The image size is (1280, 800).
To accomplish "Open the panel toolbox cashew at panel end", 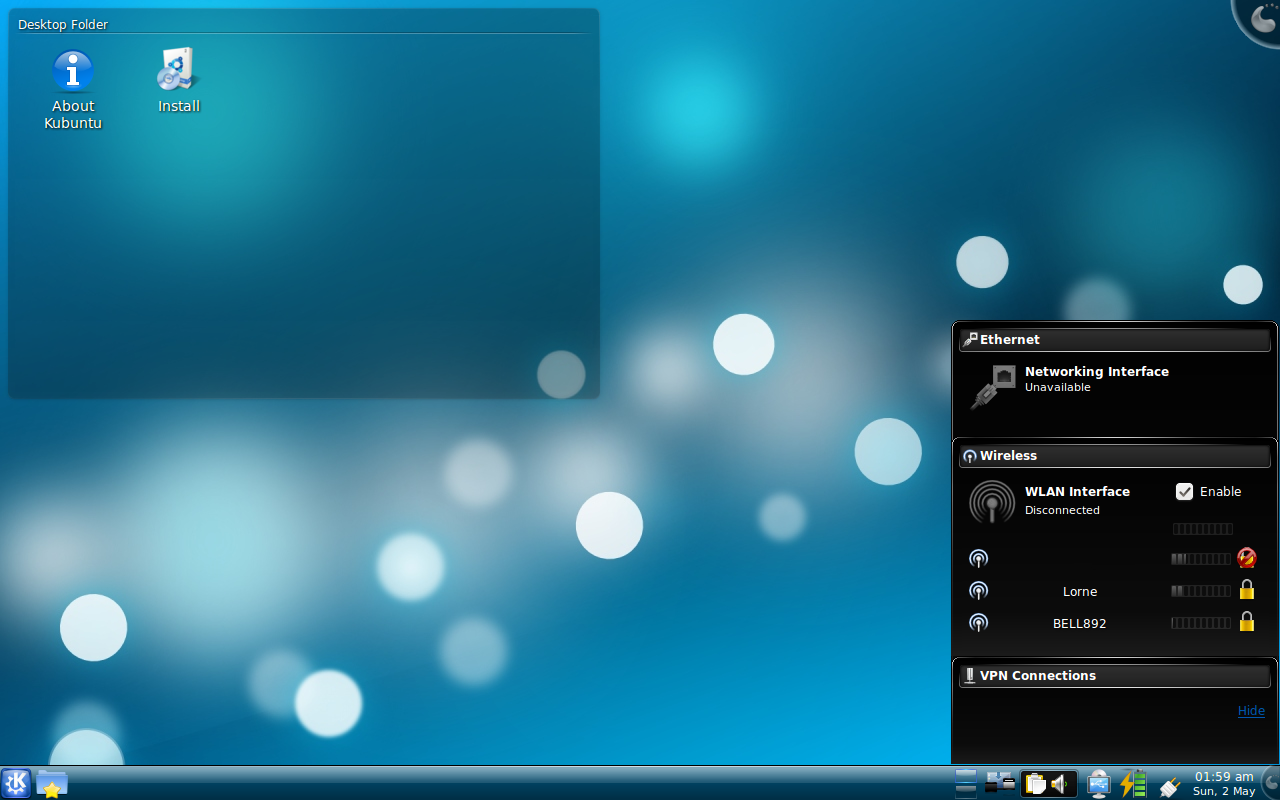I will (1271, 783).
